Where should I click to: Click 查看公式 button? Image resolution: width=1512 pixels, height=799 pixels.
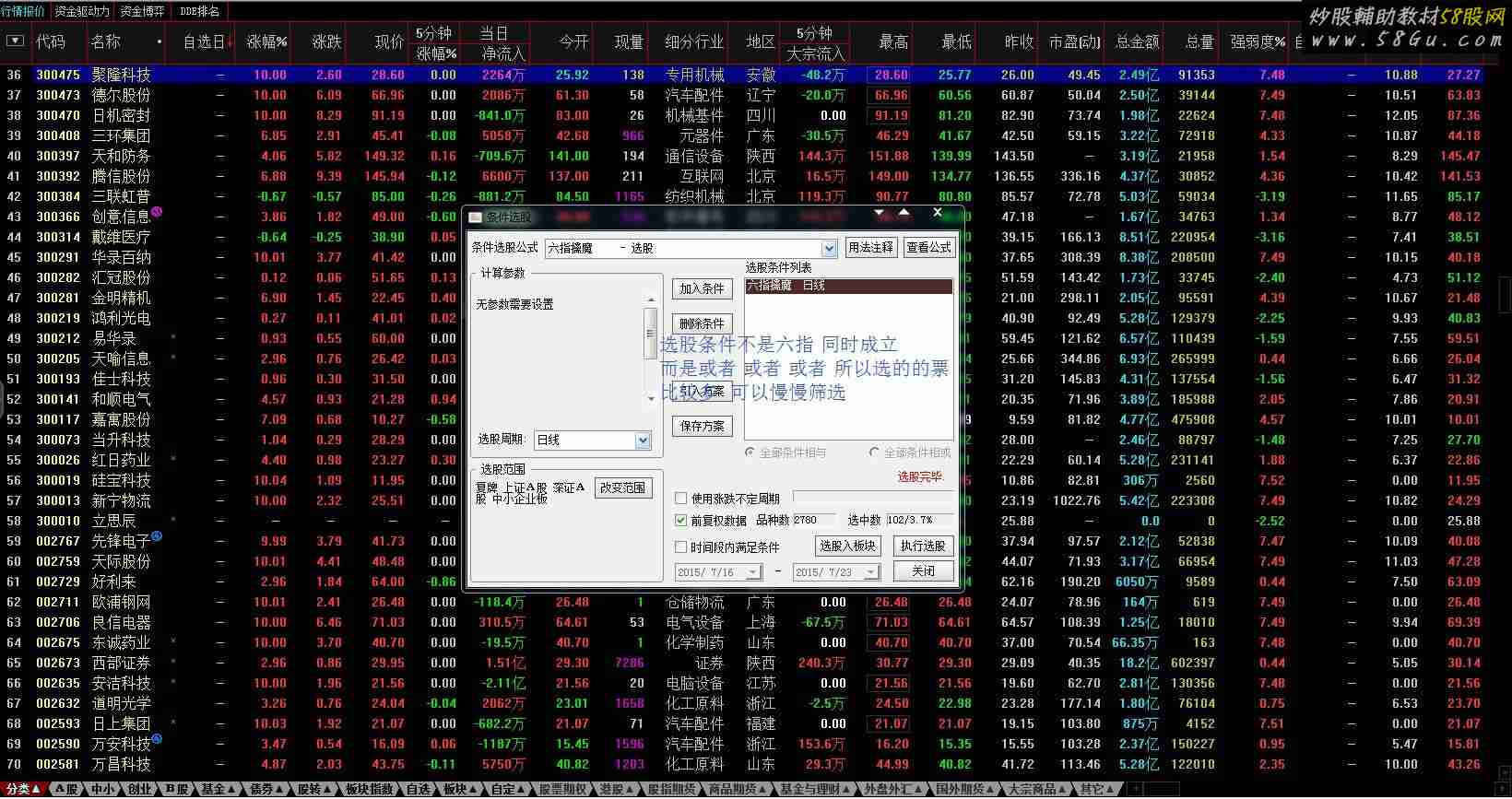coord(928,247)
